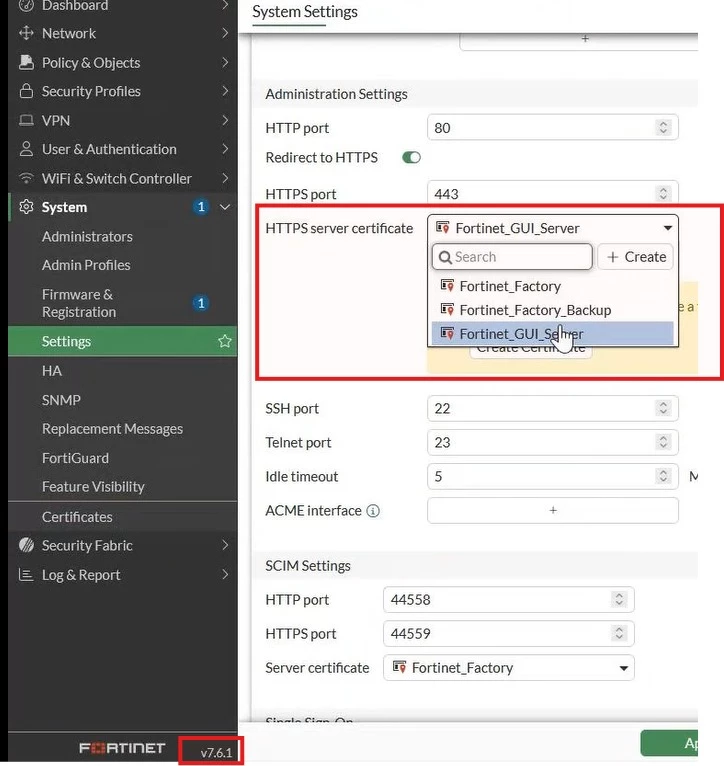Open the SNMP submenu item
724x766 pixels.
[x=61, y=400]
